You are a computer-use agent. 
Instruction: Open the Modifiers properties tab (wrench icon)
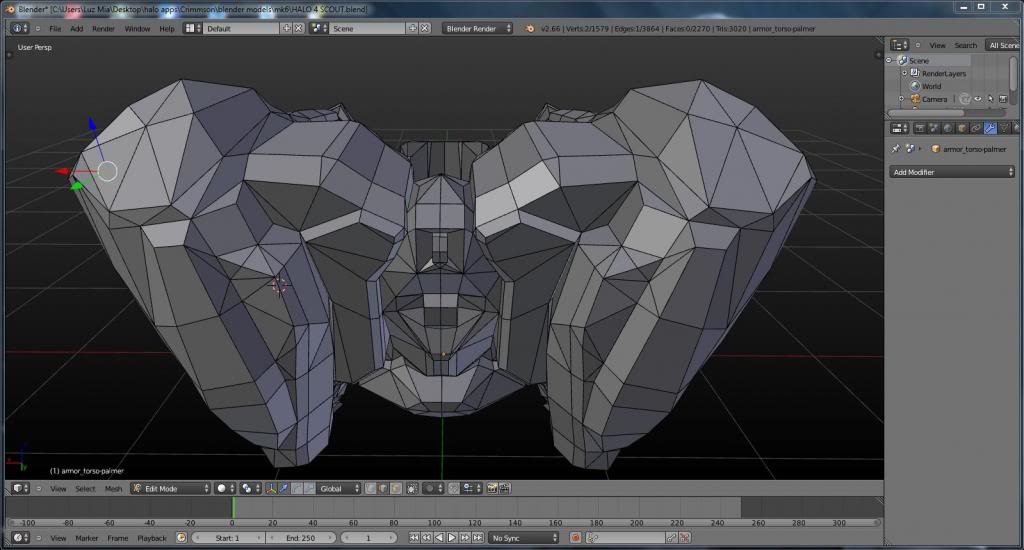(990, 128)
